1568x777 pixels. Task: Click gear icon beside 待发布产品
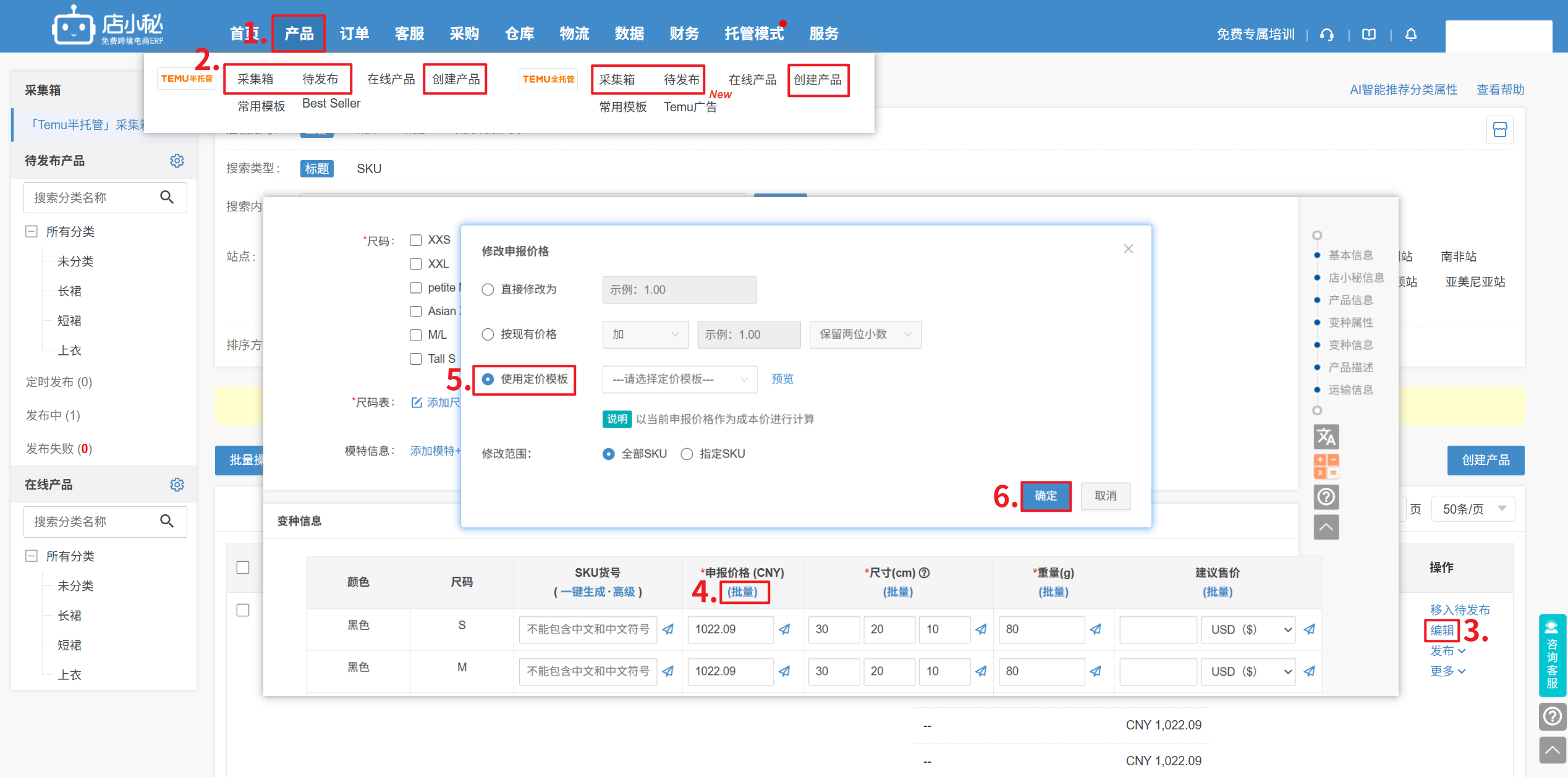point(177,161)
